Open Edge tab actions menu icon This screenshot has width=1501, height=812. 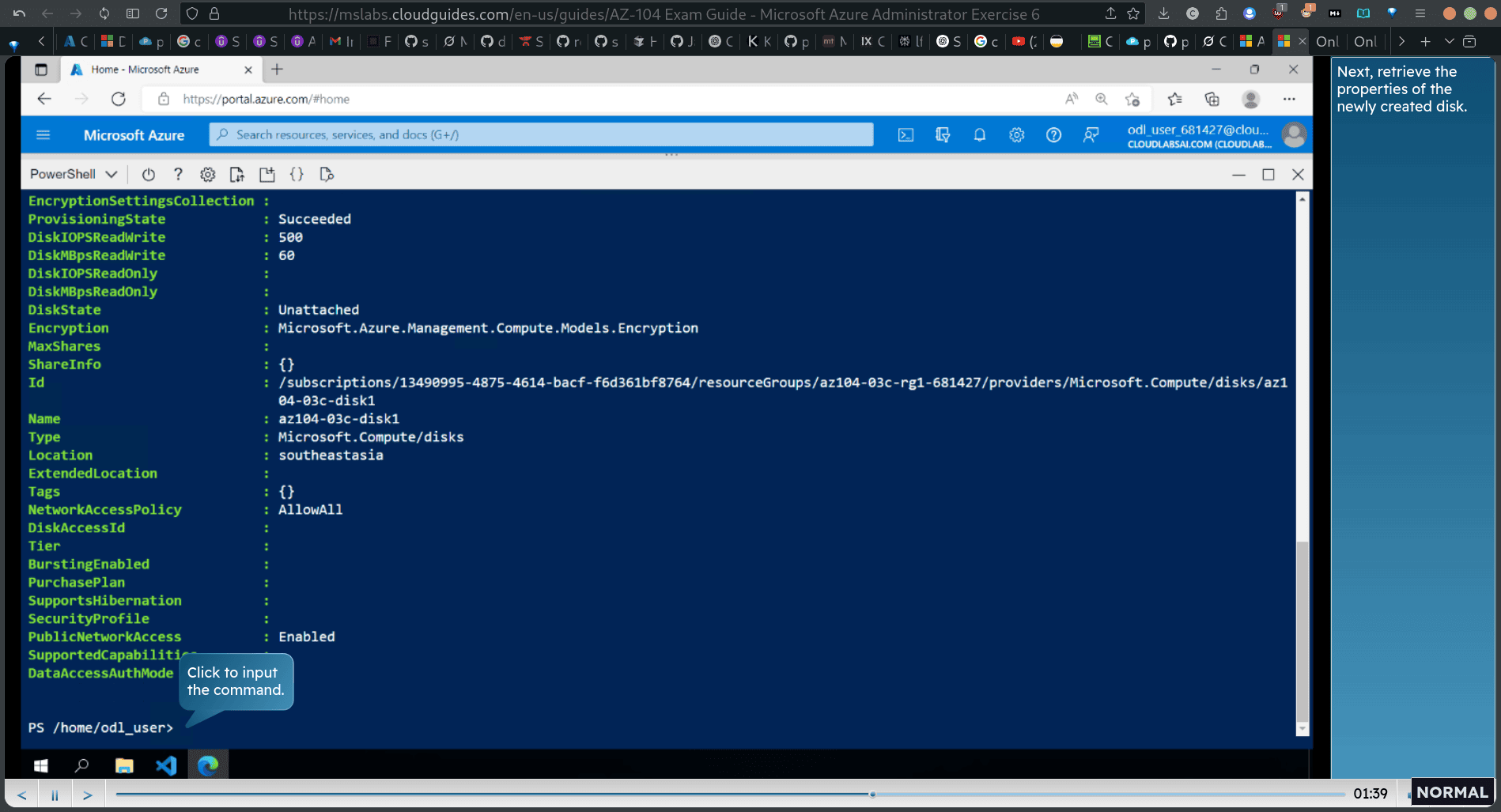coord(40,70)
